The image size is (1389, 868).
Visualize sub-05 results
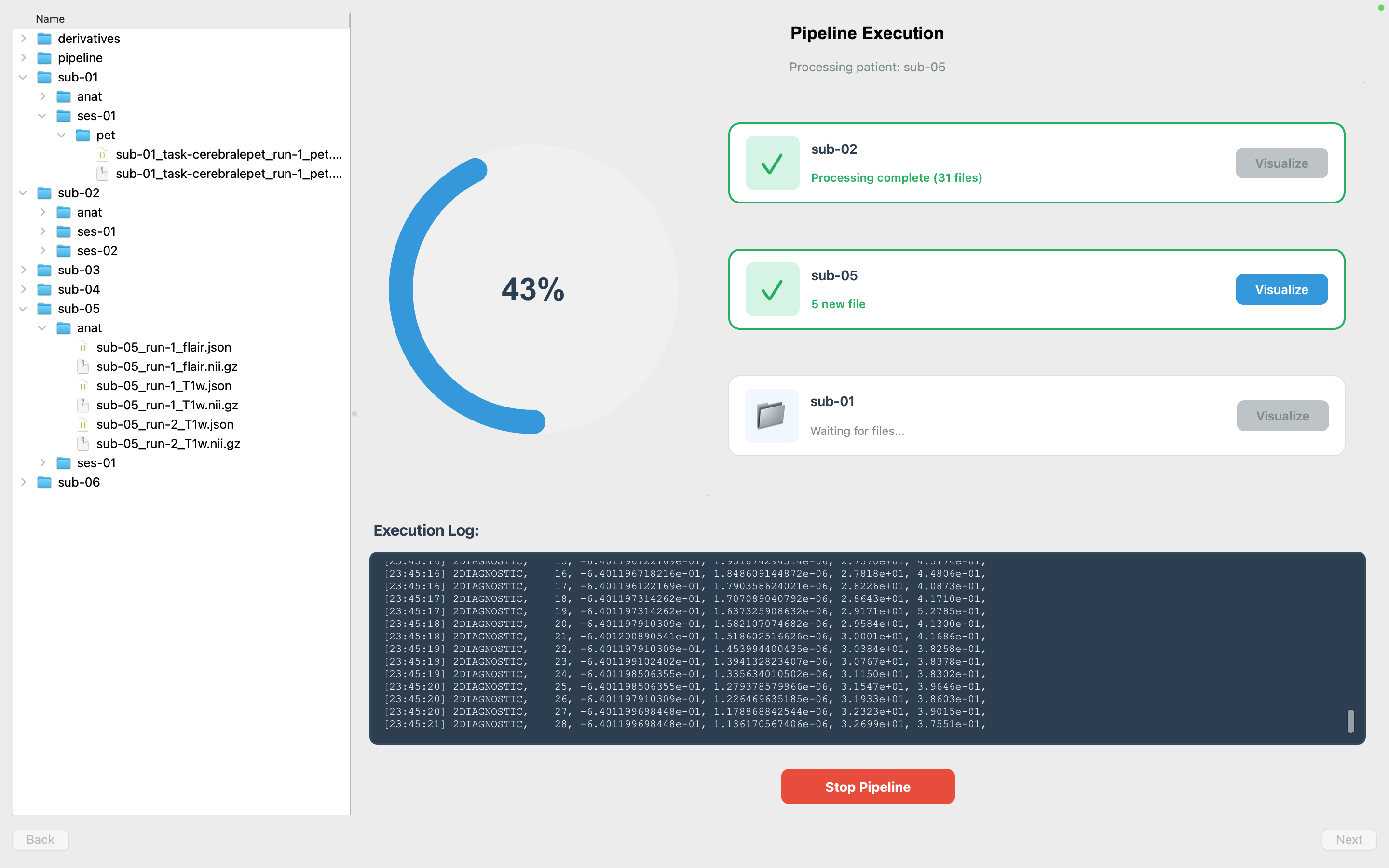click(x=1281, y=289)
